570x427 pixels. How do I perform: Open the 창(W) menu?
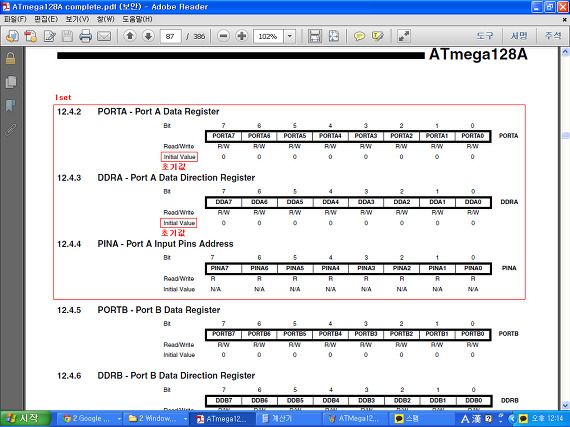click(105, 19)
